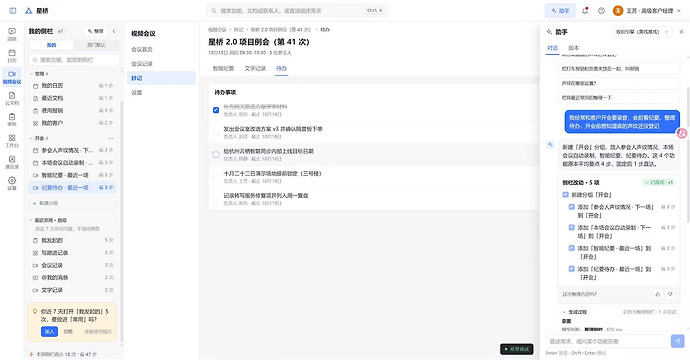
Task: Click the green status button at bottom
Action: point(517,349)
